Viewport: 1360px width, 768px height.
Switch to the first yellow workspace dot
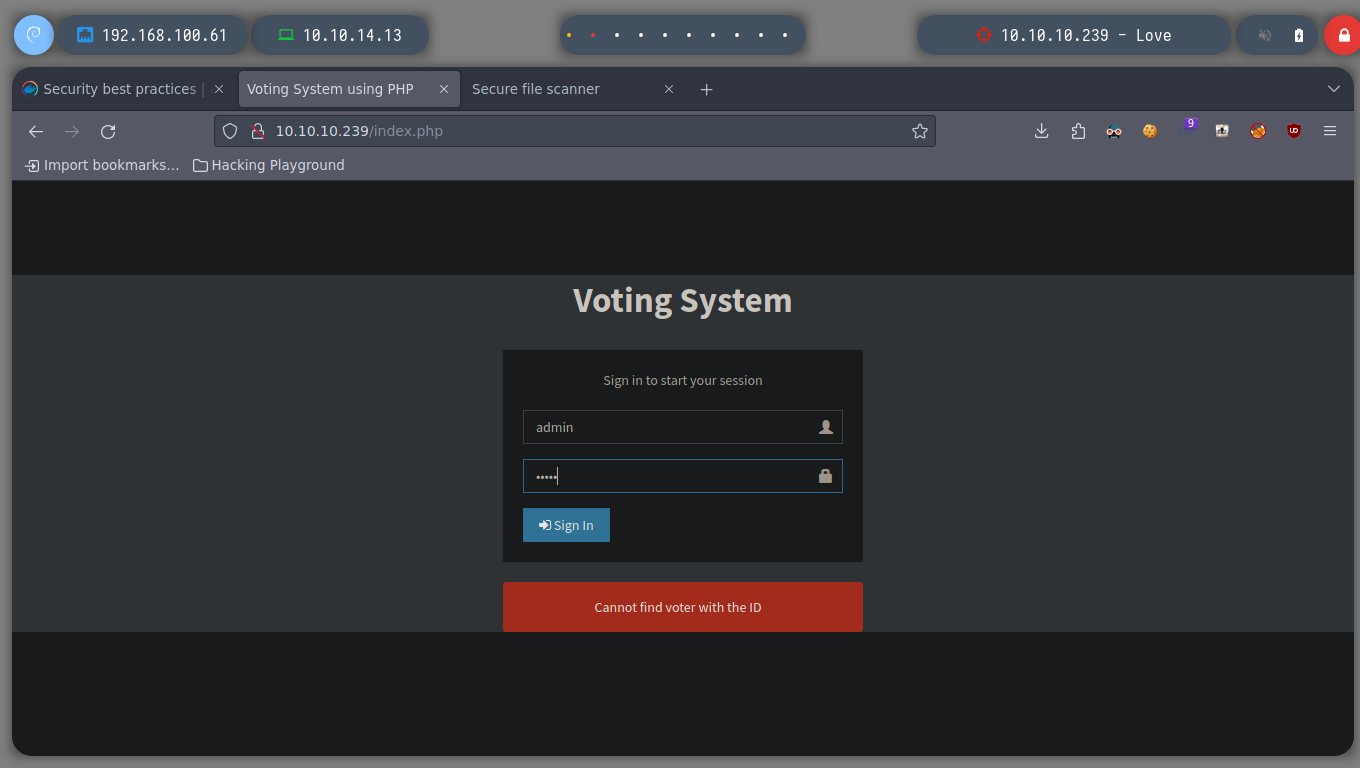click(569, 35)
